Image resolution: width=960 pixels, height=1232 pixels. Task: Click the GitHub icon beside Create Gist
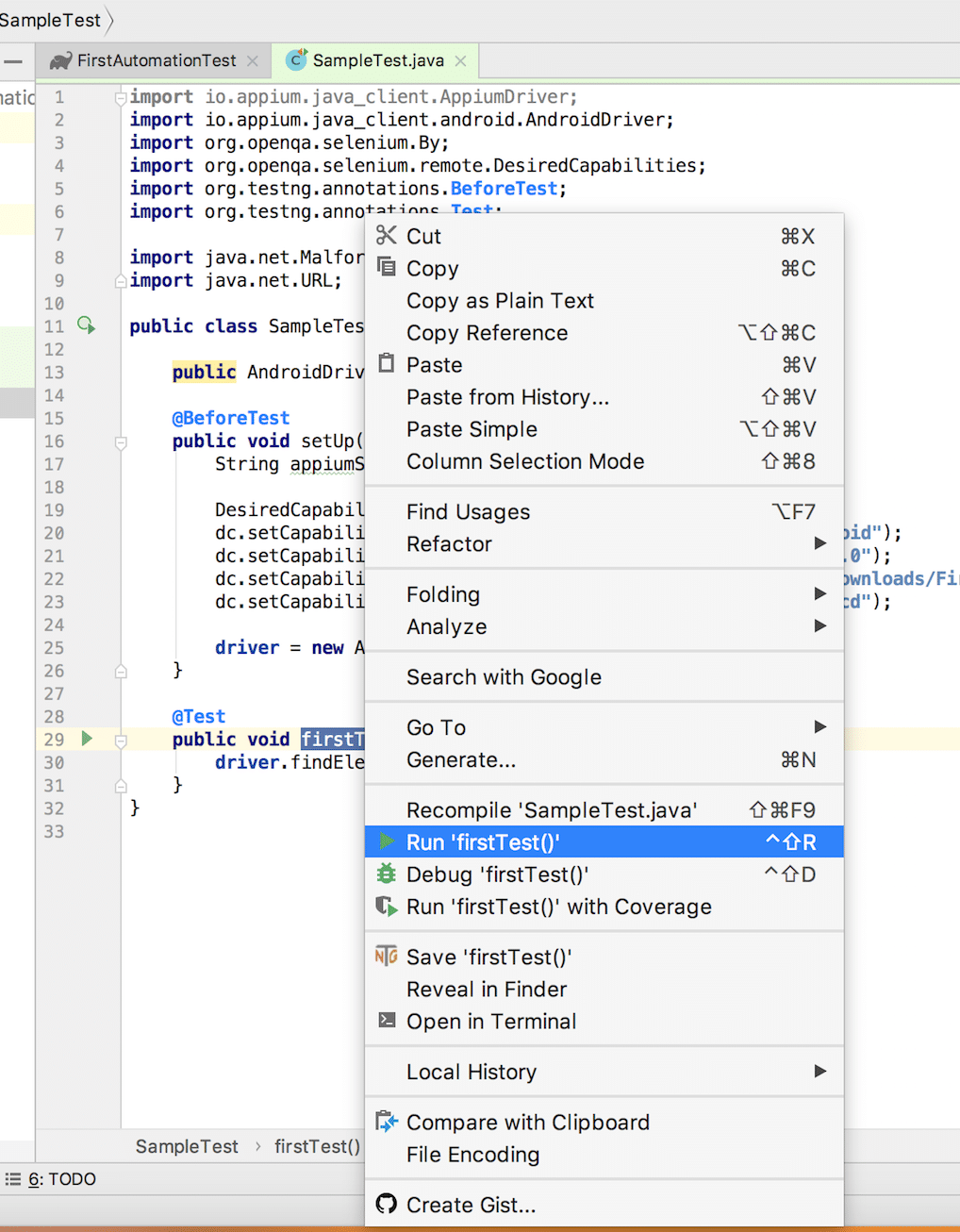coord(386,1205)
